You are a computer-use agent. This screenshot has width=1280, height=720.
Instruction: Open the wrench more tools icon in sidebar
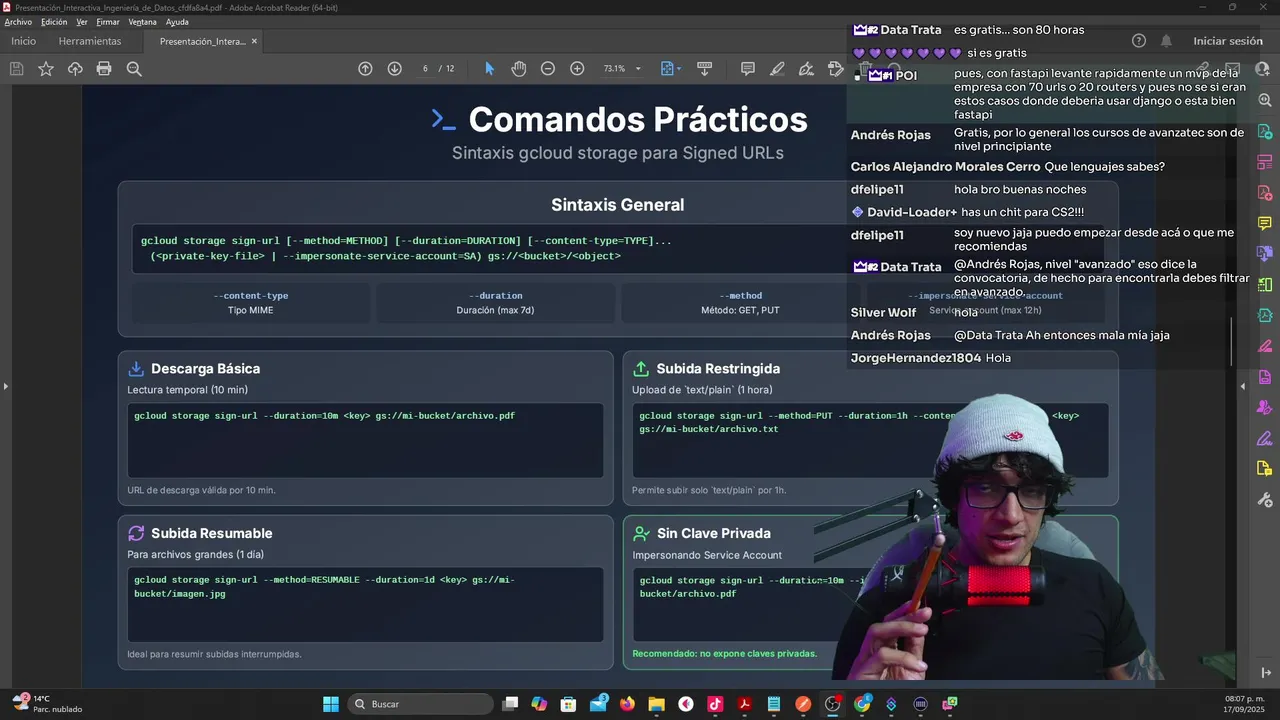1265,500
